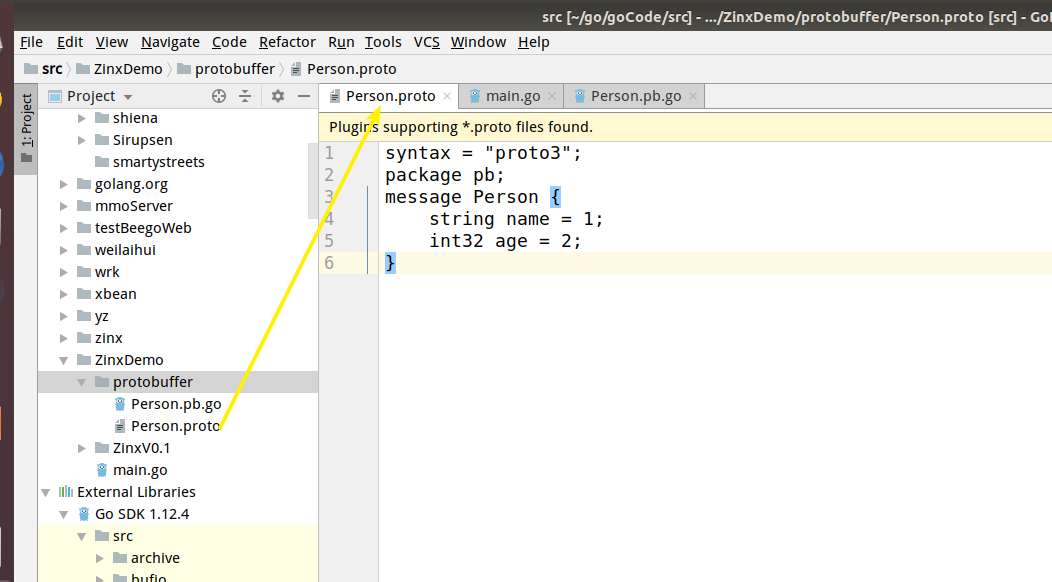Click main.go gopher icon in project tree
The image size is (1052, 582).
(102, 470)
